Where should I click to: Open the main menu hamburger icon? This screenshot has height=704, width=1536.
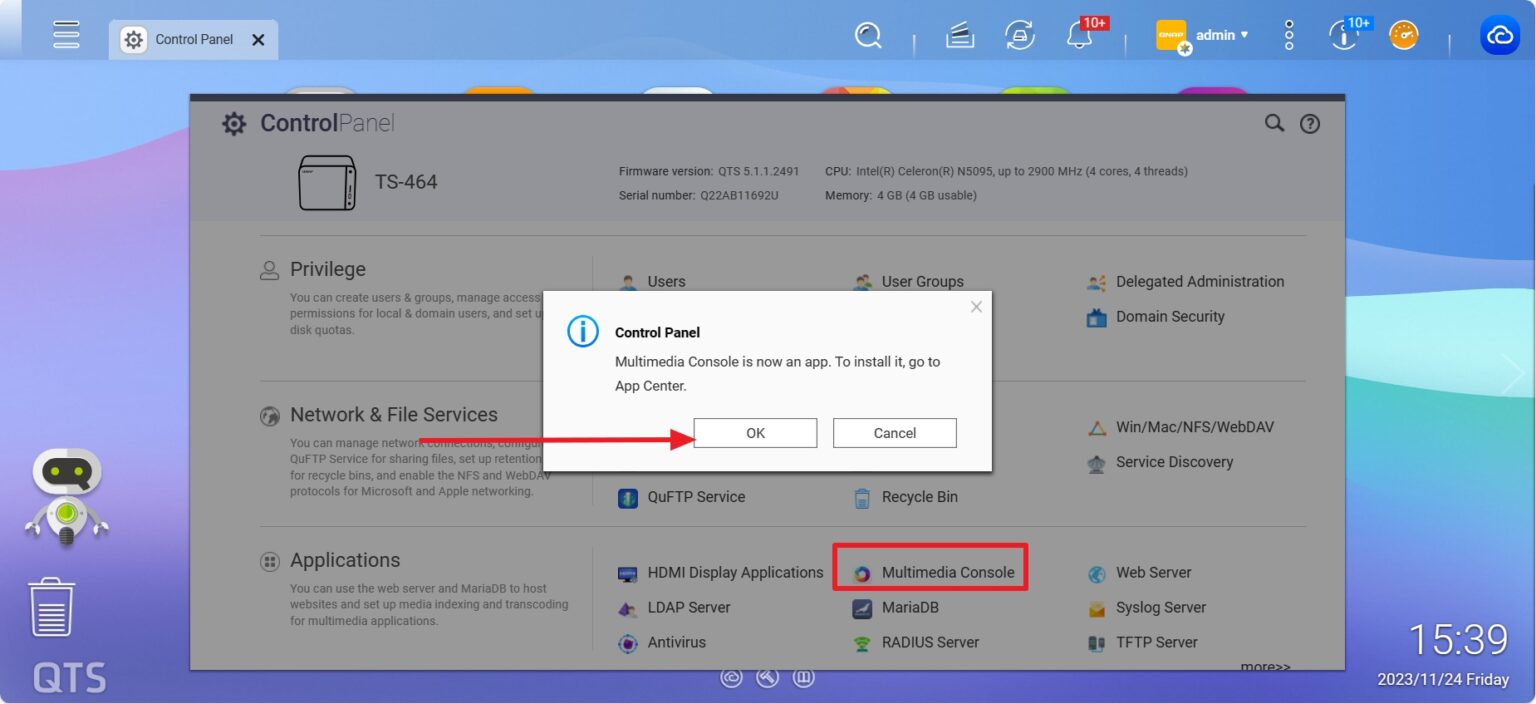coord(66,34)
